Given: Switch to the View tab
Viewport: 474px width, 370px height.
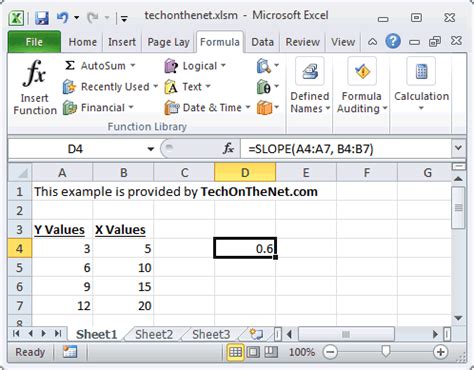Looking at the screenshot, I should click(343, 42).
